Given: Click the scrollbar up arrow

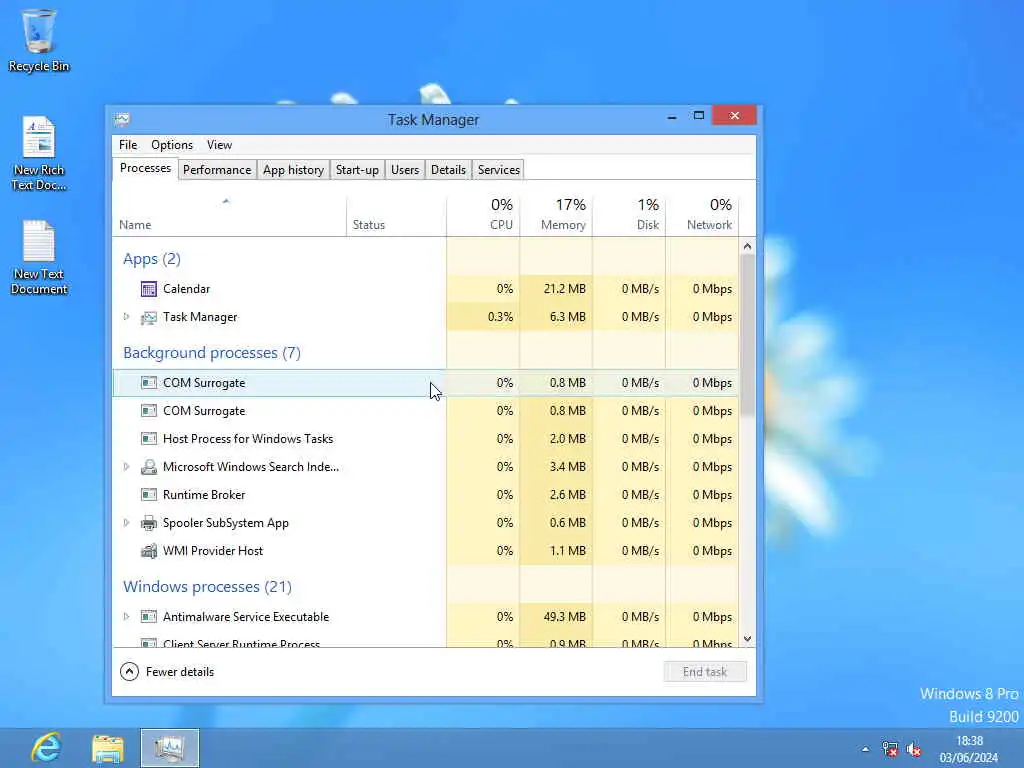Looking at the screenshot, I should (748, 246).
